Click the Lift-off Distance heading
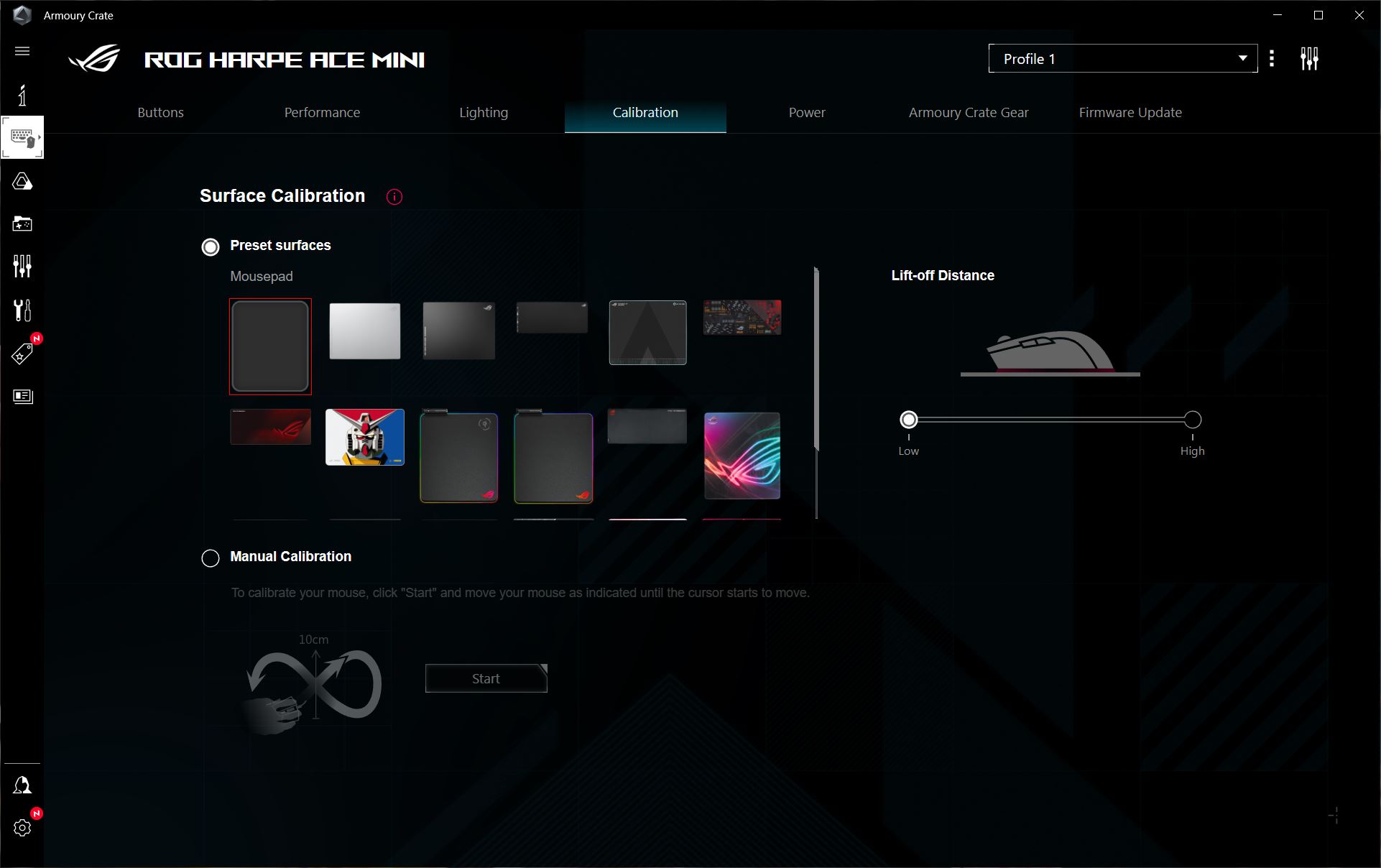1381x868 pixels. [943, 276]
